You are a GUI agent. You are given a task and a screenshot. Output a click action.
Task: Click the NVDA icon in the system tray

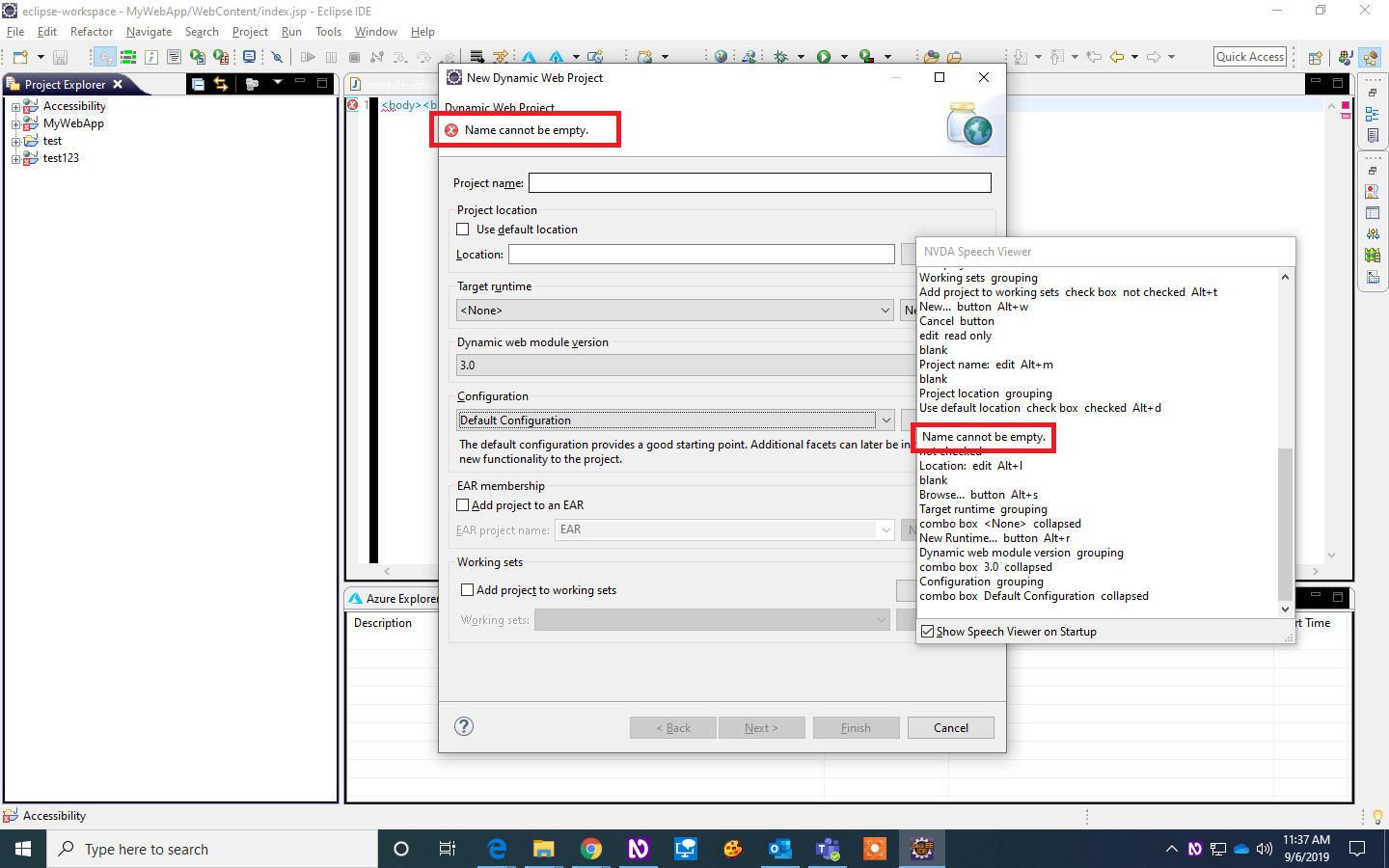(1194, 849)
